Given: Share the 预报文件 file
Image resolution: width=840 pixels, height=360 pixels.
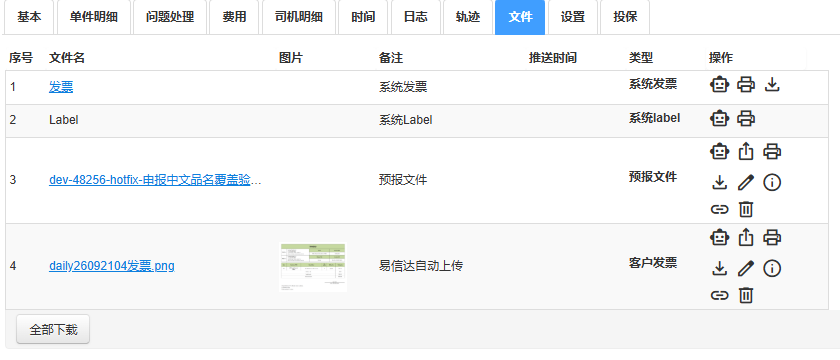Looking at the screenshot, I should 746,152.
